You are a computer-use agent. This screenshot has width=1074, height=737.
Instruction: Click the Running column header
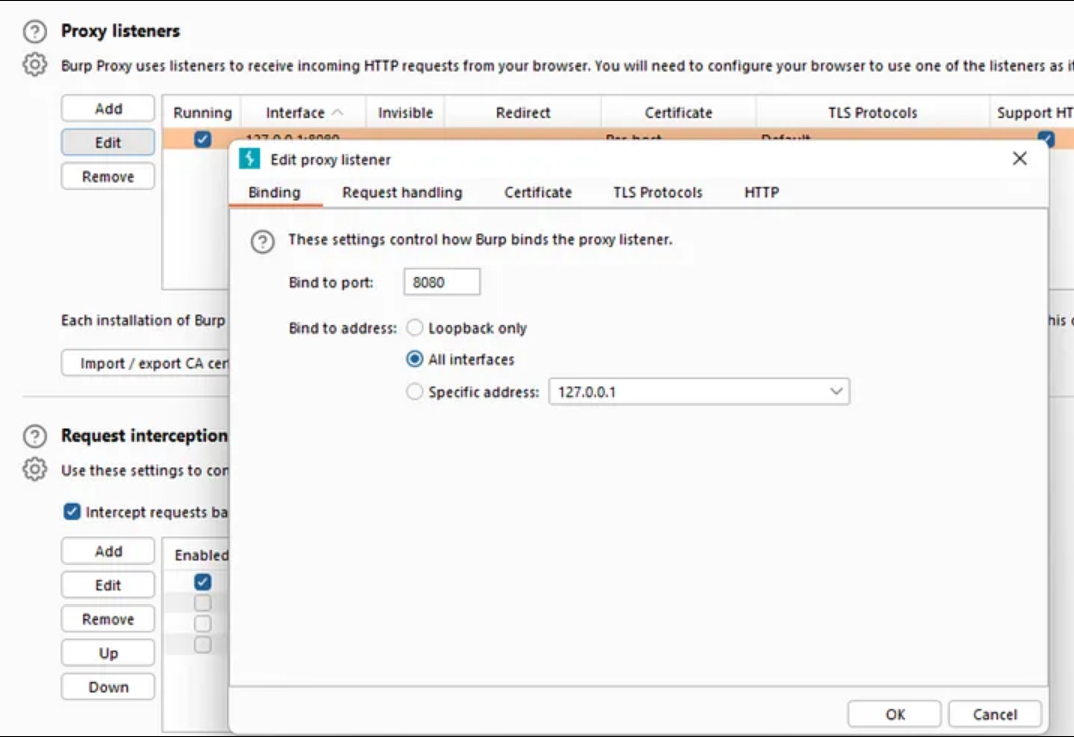click(202, 112)
